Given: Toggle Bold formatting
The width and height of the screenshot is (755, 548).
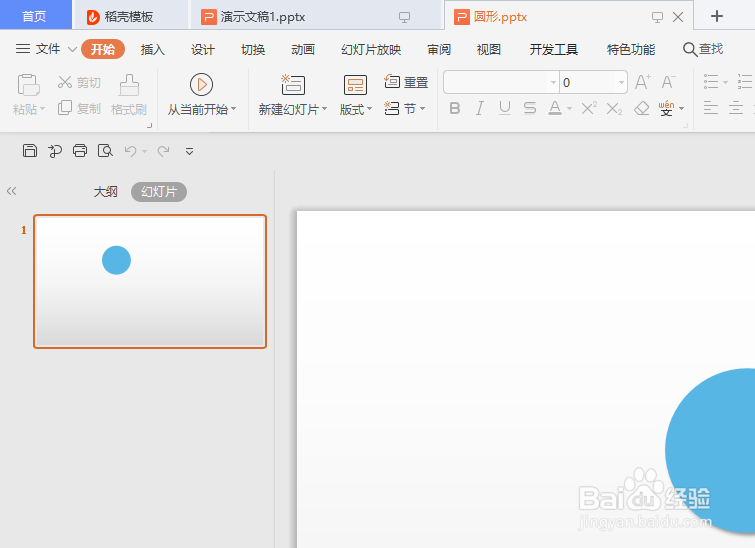Looking at the screenshot, I should (455, 108).
